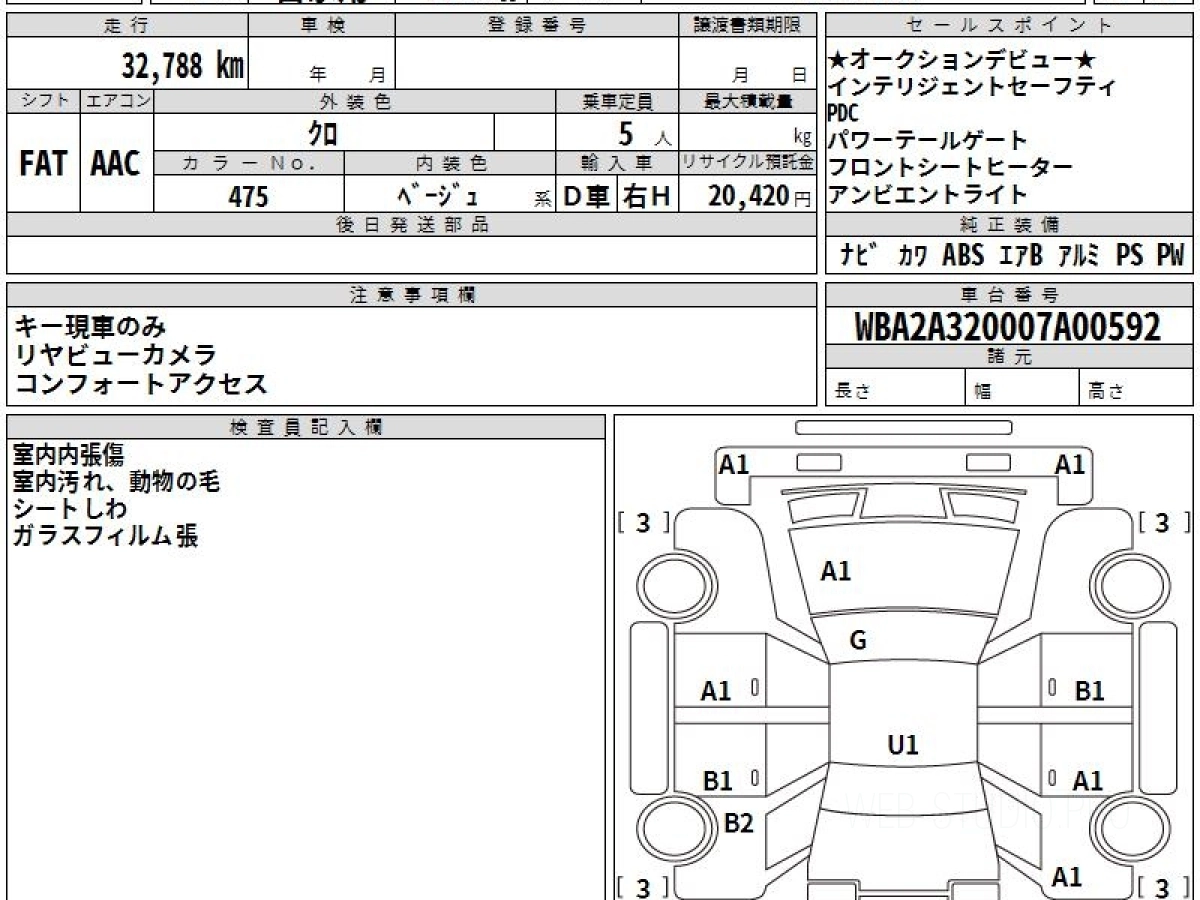The height and width of the screenshot is (900, 1200).
Task: Click the シフト header
Action: [43, 100]
